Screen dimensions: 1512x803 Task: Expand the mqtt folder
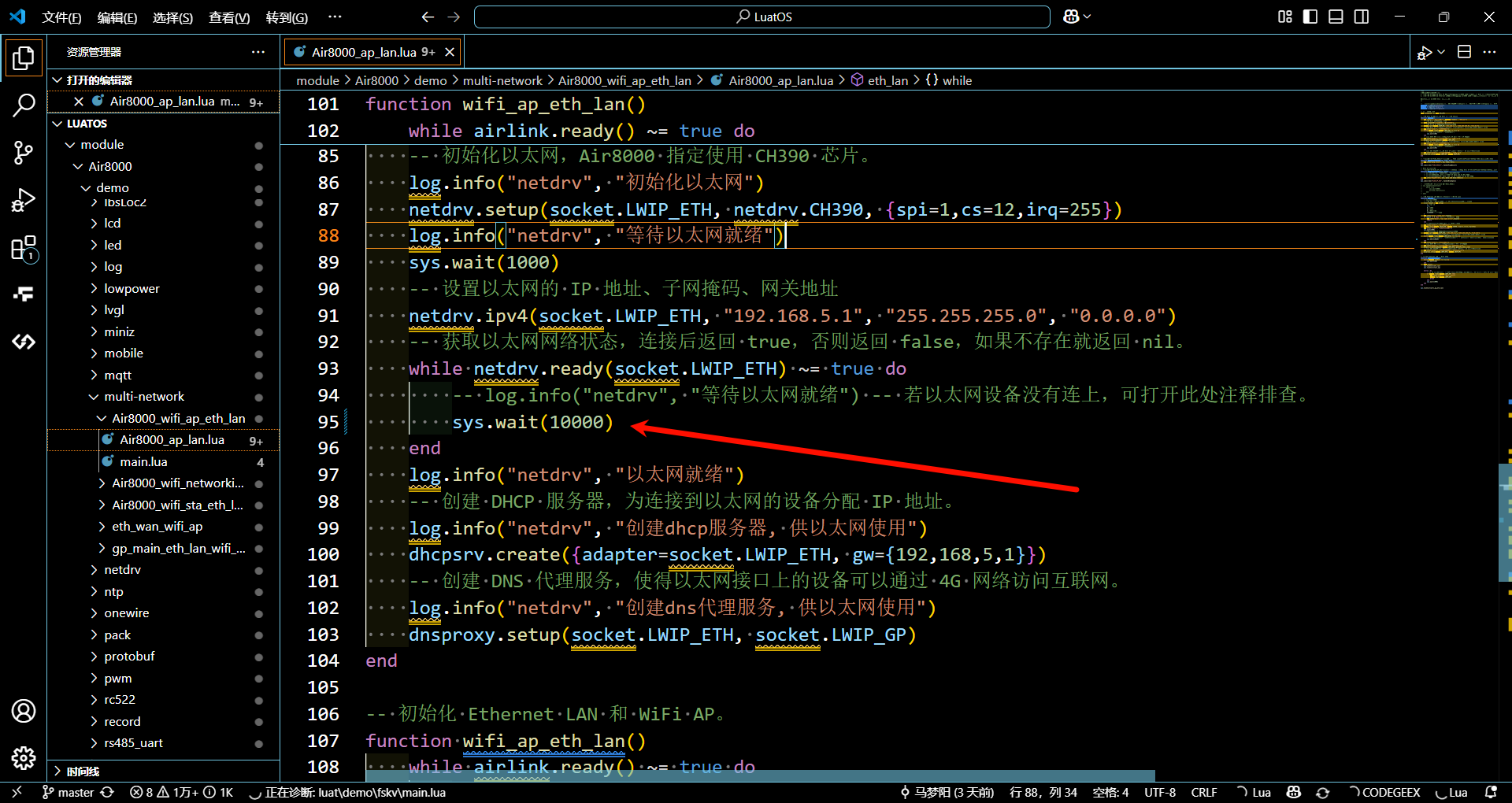pos(164,376)
